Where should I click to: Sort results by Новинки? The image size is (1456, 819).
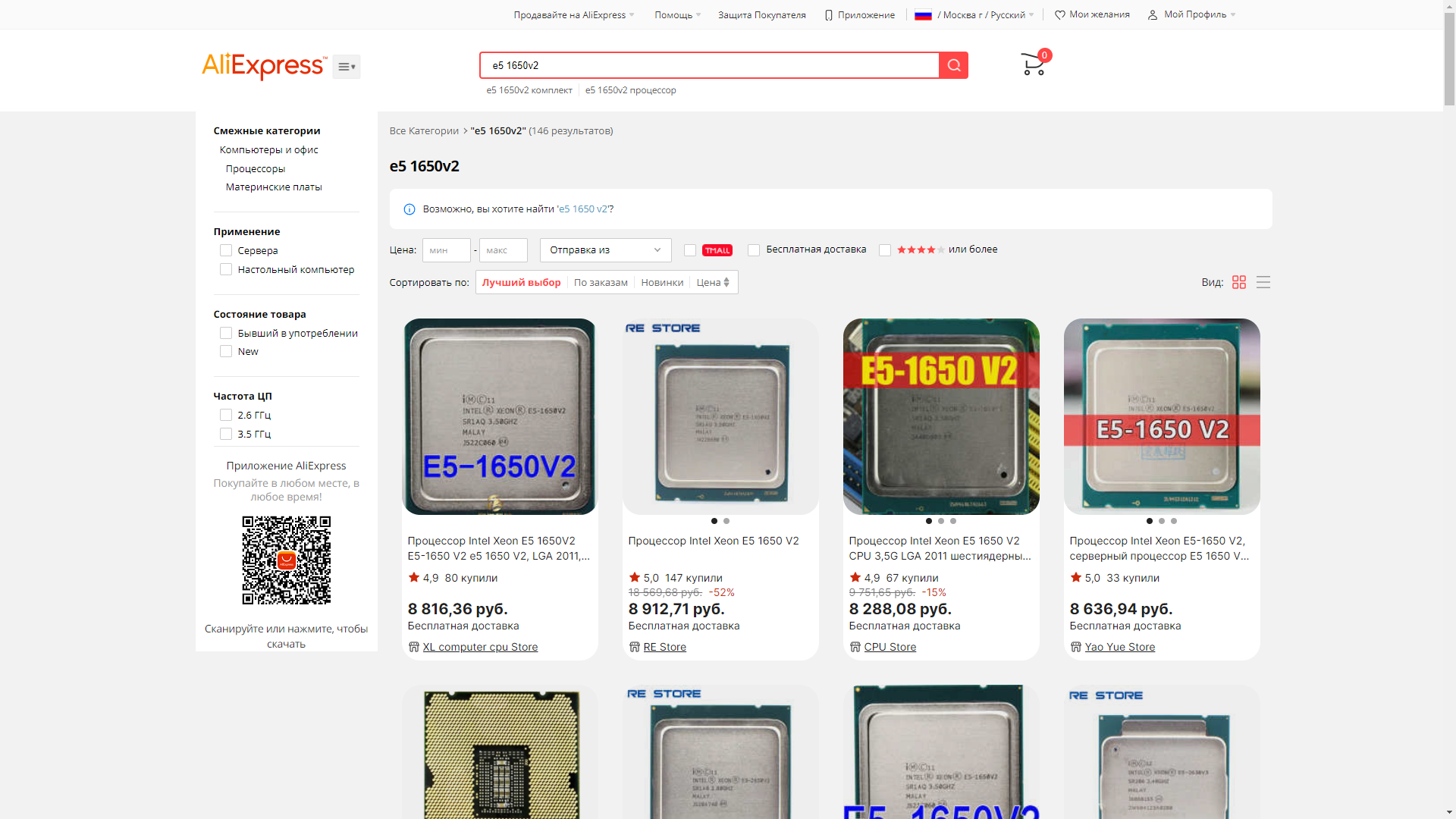662,282
